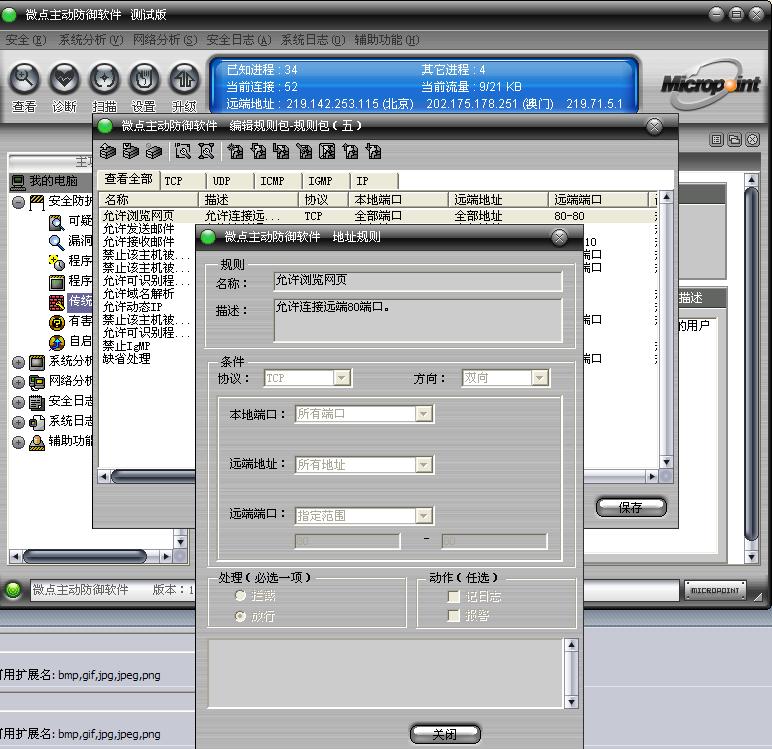Click the delete rule crossed-out icon
Screen dimensions: 772x749
click(x=327, y=151)
